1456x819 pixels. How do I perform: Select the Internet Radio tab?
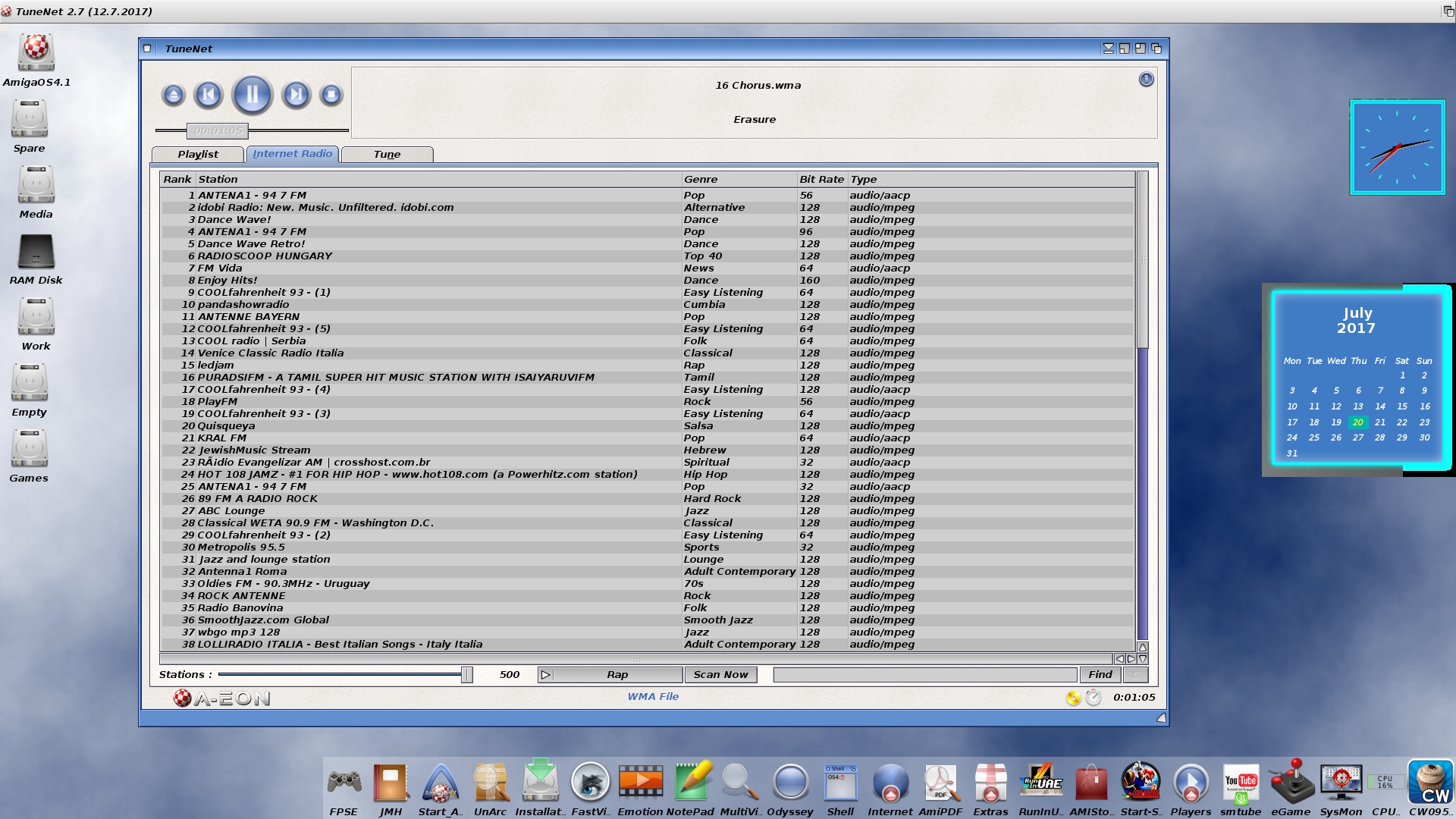pyautogui.click(x=293, y=153)
